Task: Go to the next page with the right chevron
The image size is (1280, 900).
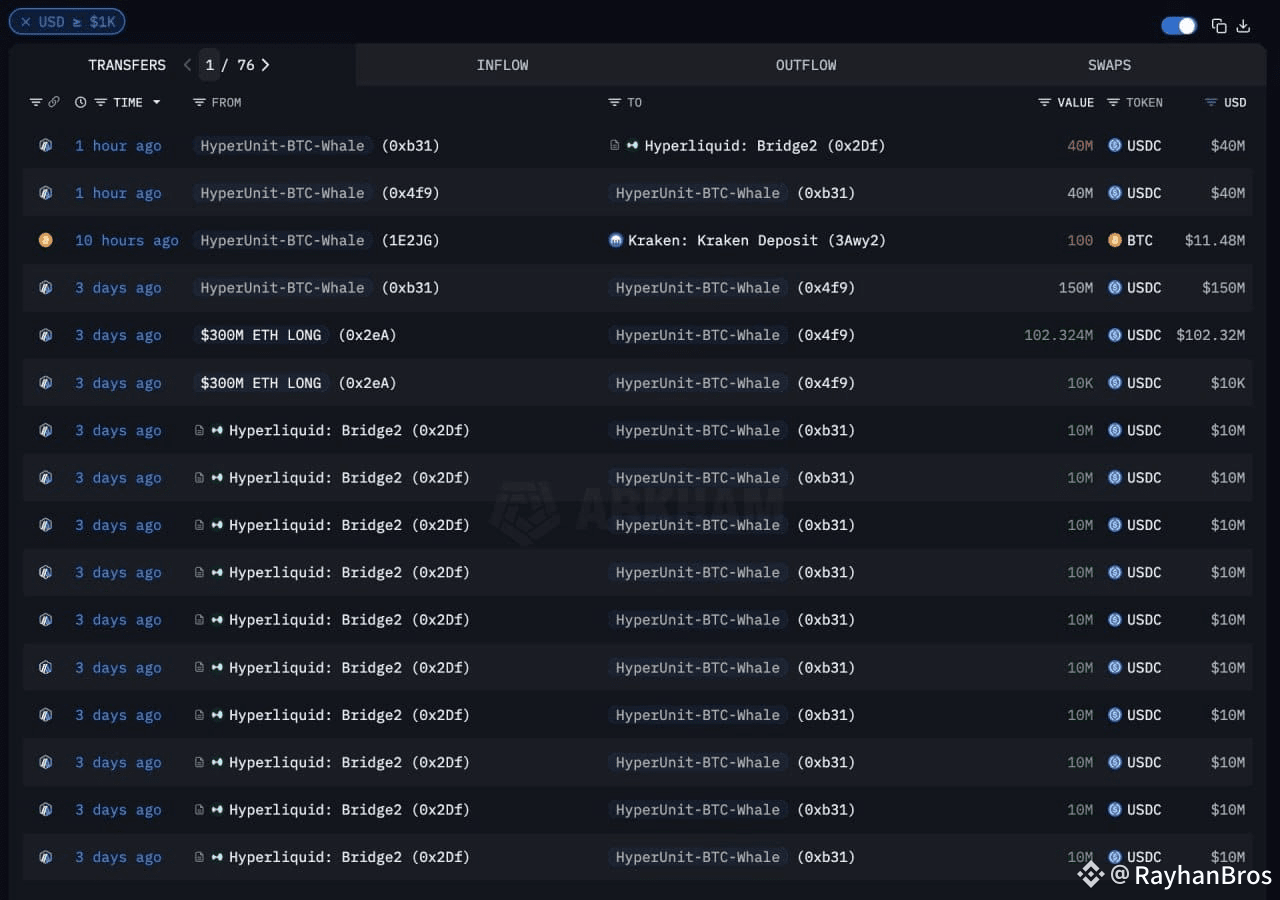Action: (x=265, y=64)
